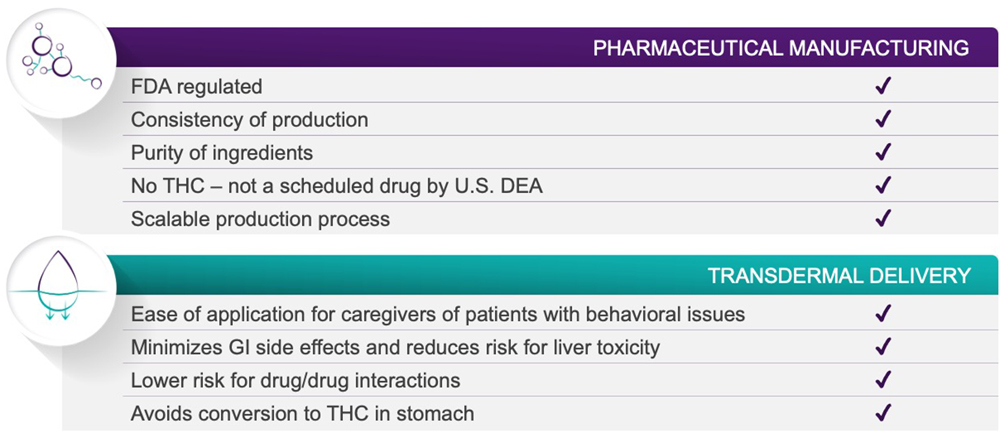Click the molecule icon beside Pharmaceutical Manufacturing
Screen dimensions: 1000x433
coord(62,63)
